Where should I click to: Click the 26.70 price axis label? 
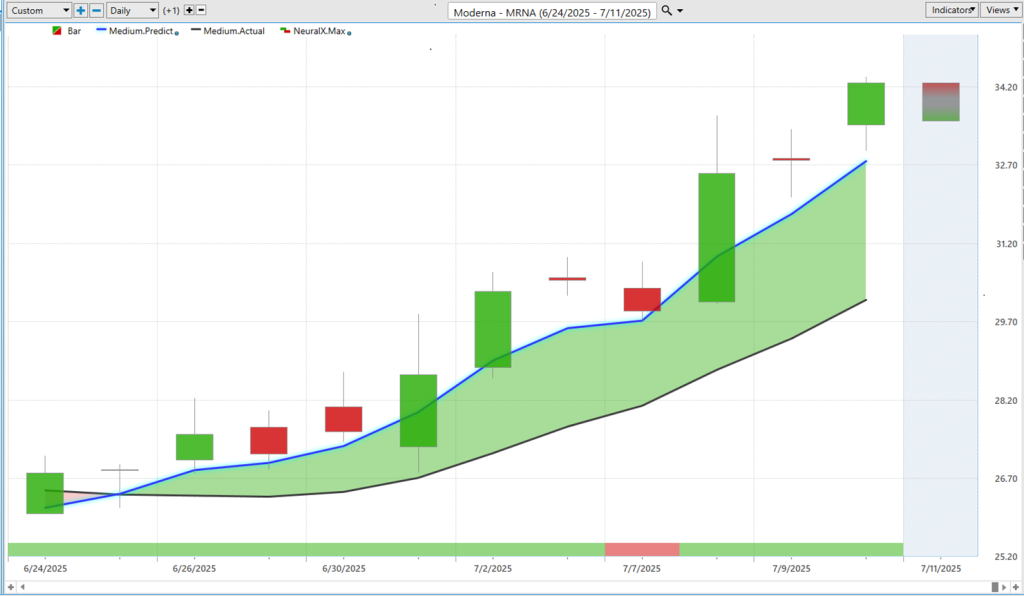point(1006,478)
